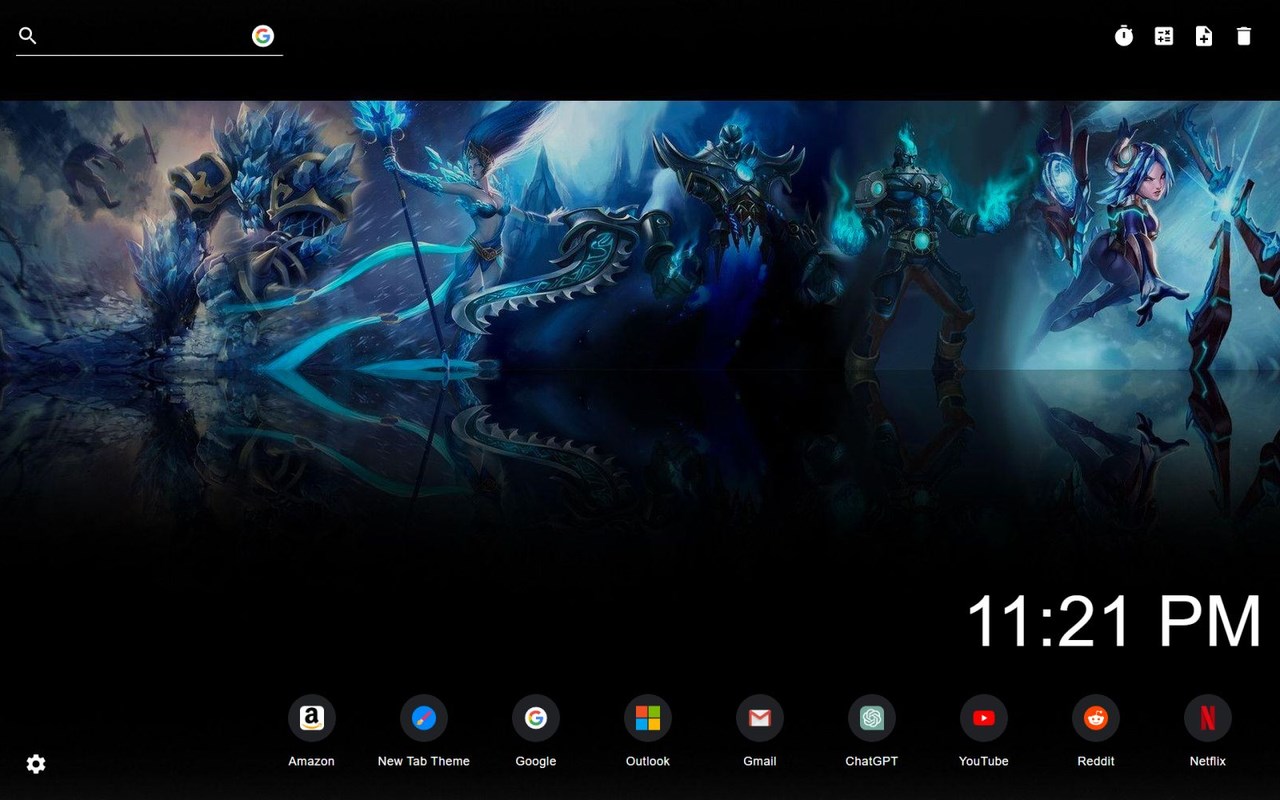
Task: Open the Google shortcut in the bottom row
Action: [x=536, y=718]
